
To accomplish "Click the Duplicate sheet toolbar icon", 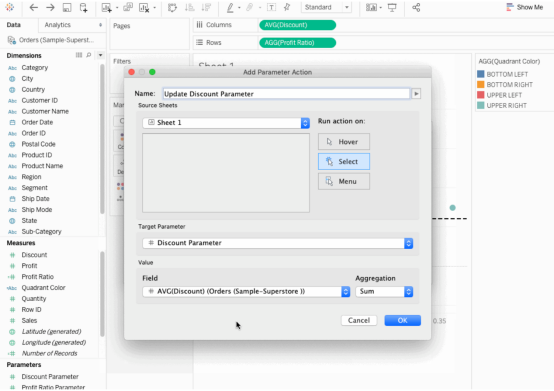I will pyautogui.click(x=128, y=7).
